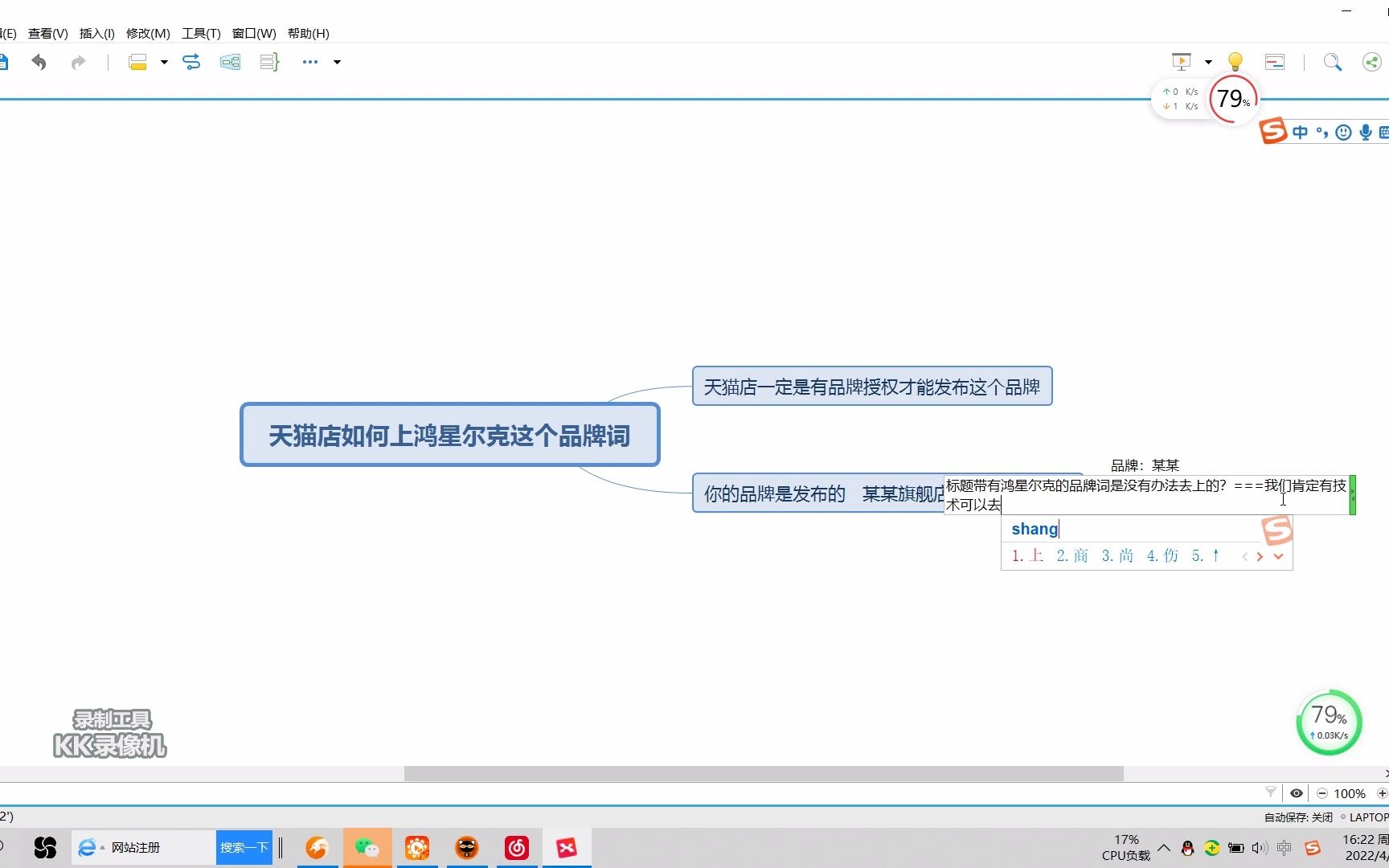Click the yellow insert topic icon
The image size is (1389, 868).
137,62
